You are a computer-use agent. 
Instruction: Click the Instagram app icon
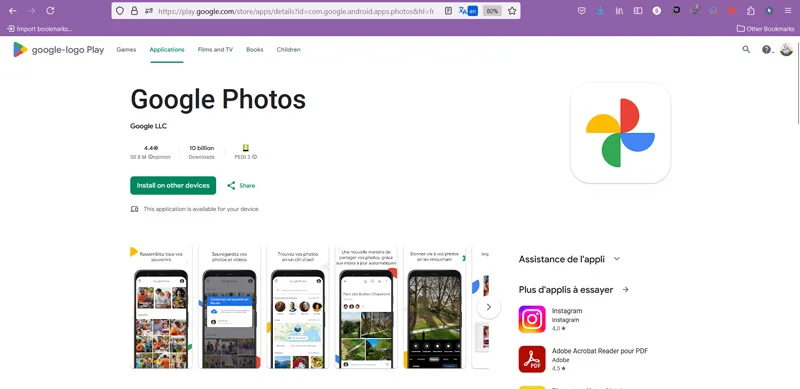(532, 320)
